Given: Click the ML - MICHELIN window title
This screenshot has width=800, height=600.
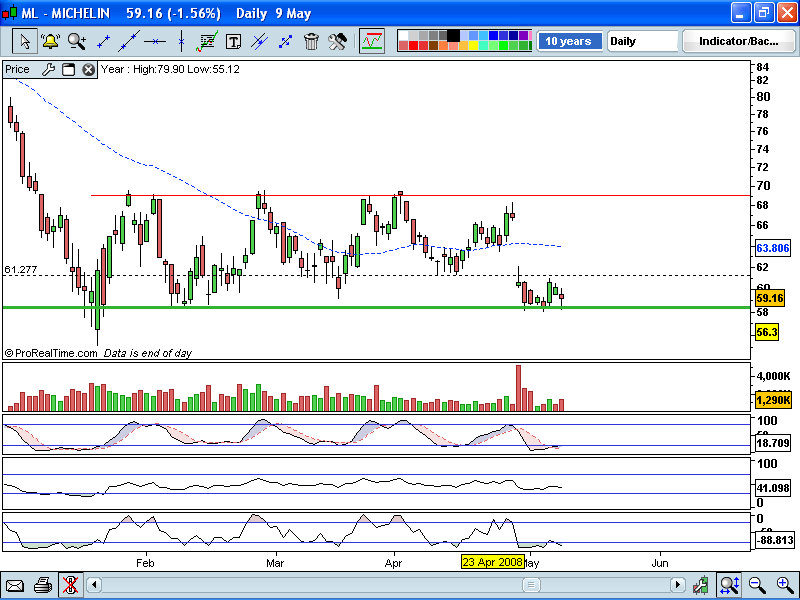Looking at the screenshot, I should coord(66,13).
